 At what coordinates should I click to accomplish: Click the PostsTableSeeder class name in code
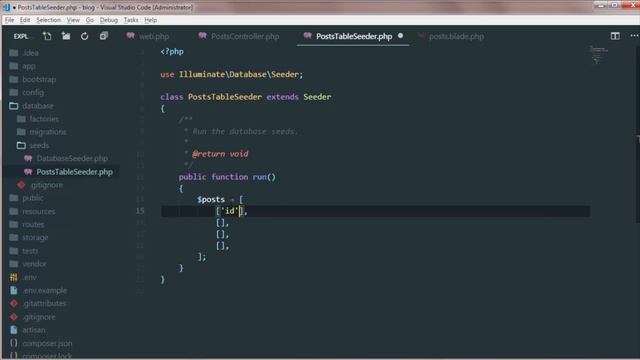point(225,97)
